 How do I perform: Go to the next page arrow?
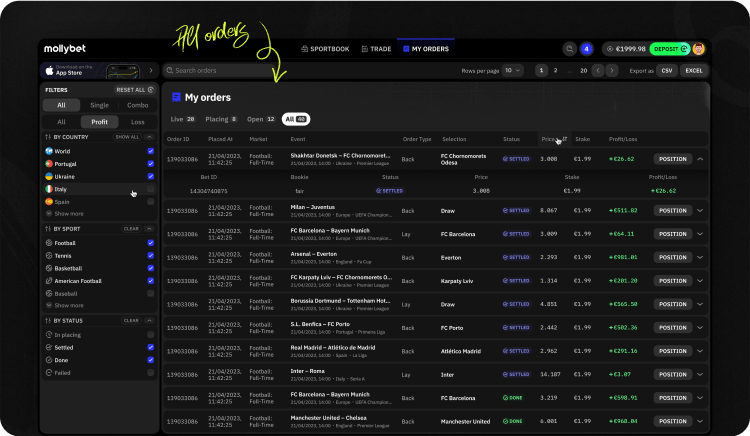coord(612,71)
